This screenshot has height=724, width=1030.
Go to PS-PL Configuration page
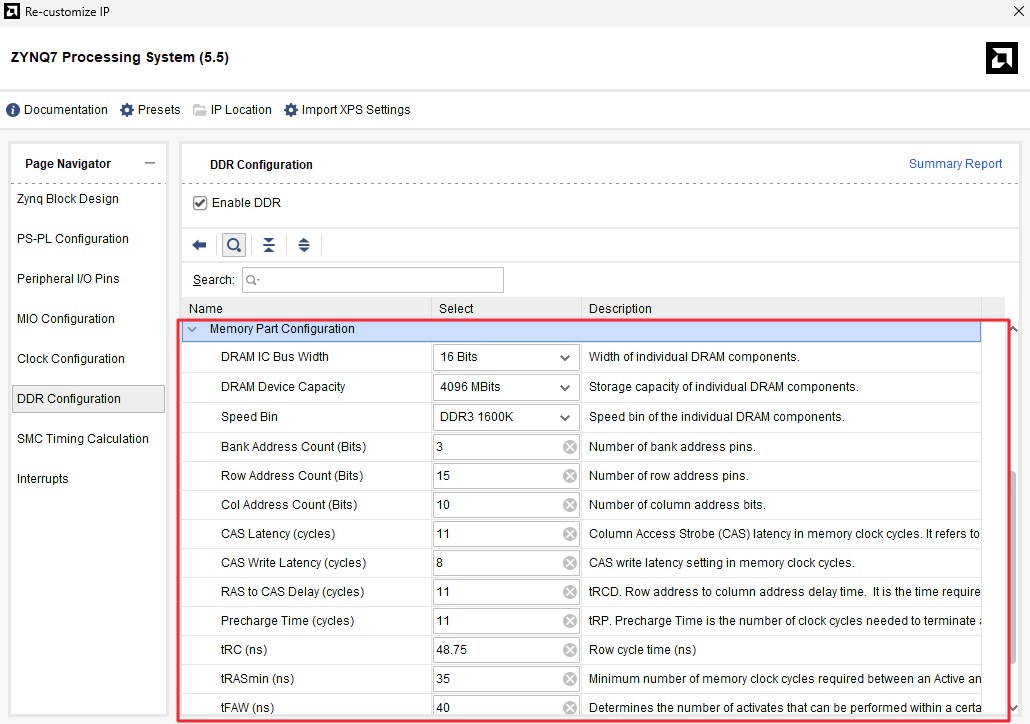coord(73,238)
